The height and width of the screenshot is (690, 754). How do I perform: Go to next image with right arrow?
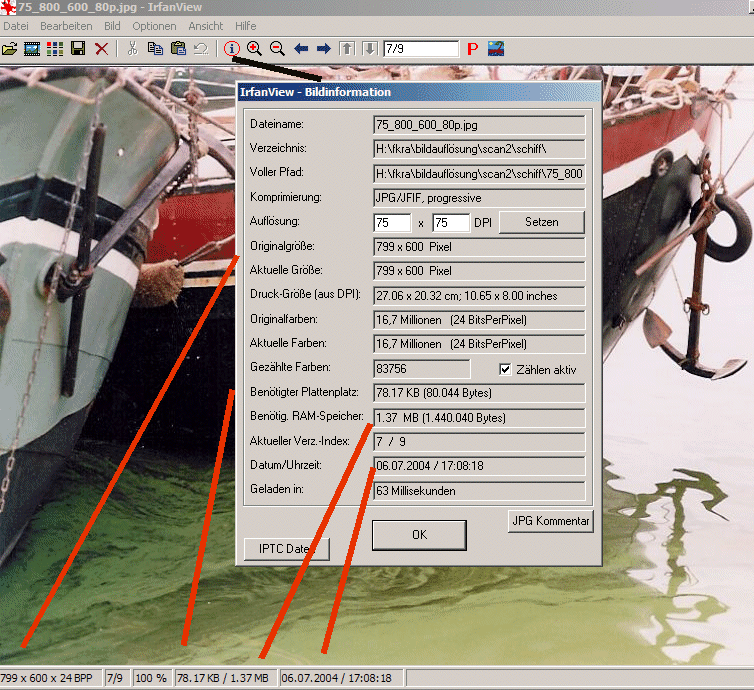(x=323, y=48)
